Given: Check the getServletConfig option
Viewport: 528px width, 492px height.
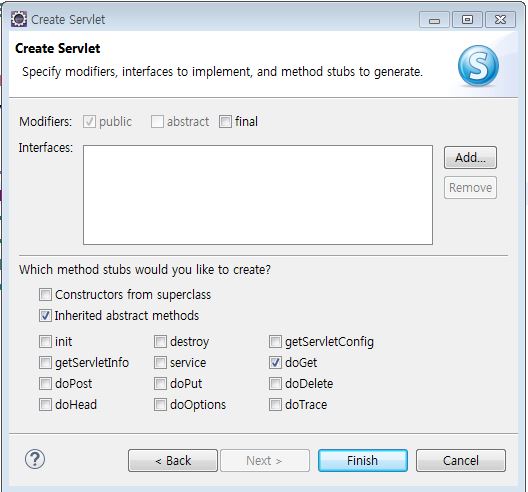Looking at the screenshot, I should click(x=275, y=341).
